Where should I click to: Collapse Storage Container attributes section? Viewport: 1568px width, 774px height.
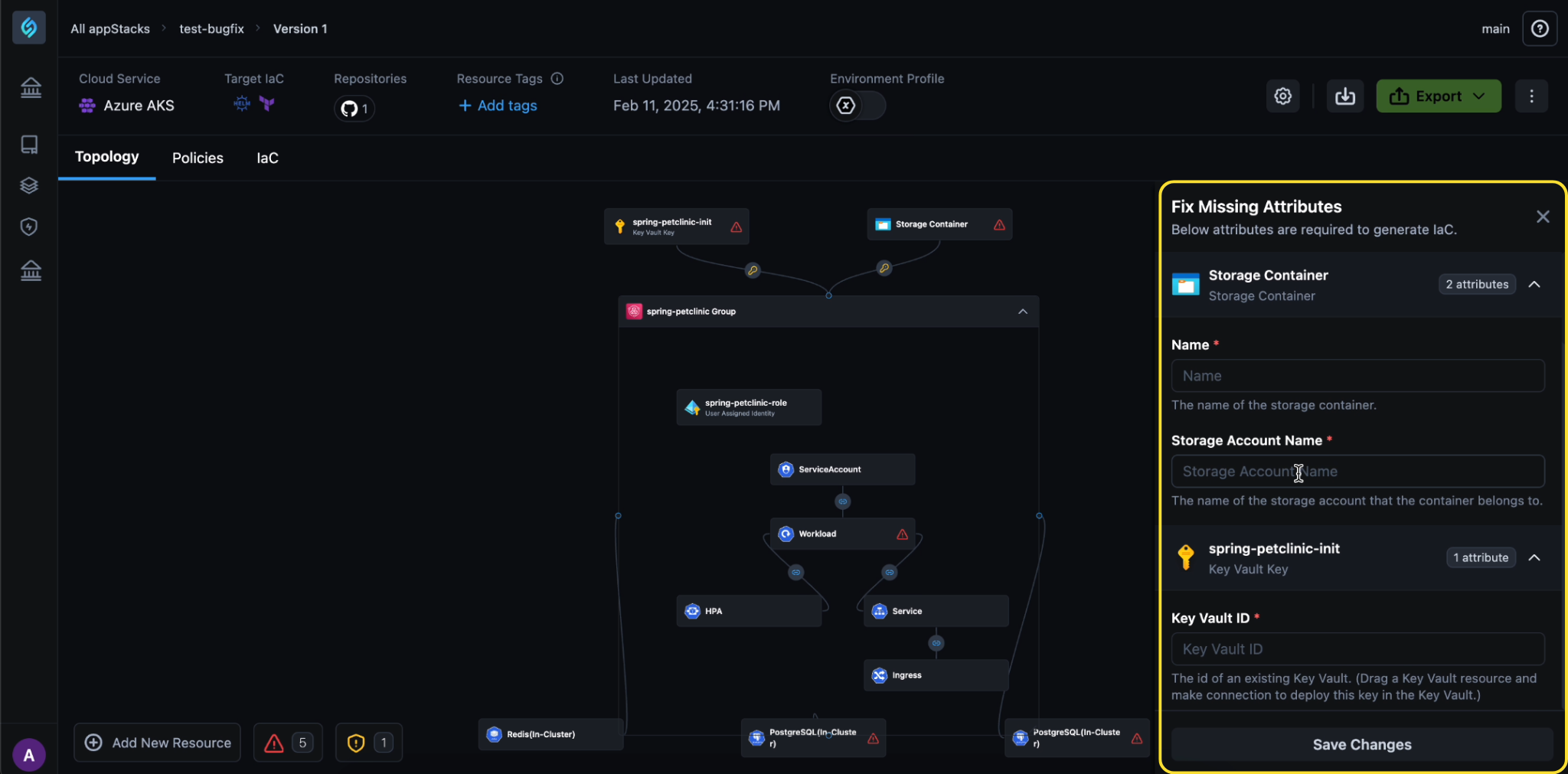(x=1534, y=284)
